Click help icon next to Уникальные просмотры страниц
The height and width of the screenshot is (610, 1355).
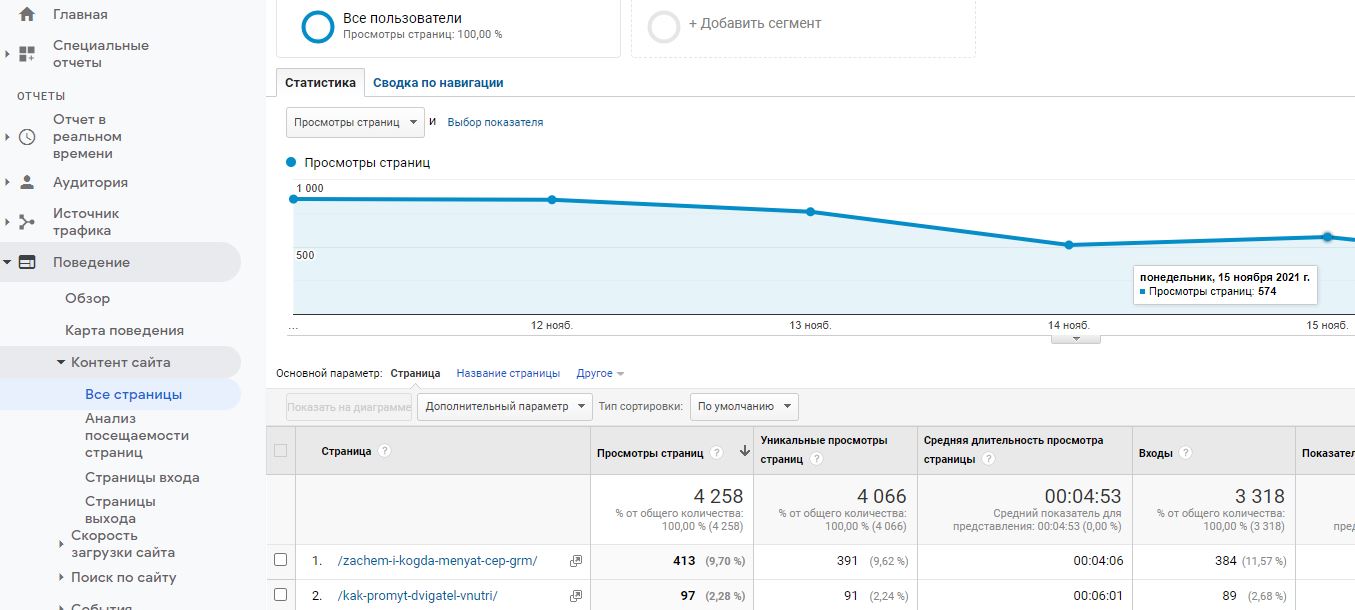click(x=817, y=459)
